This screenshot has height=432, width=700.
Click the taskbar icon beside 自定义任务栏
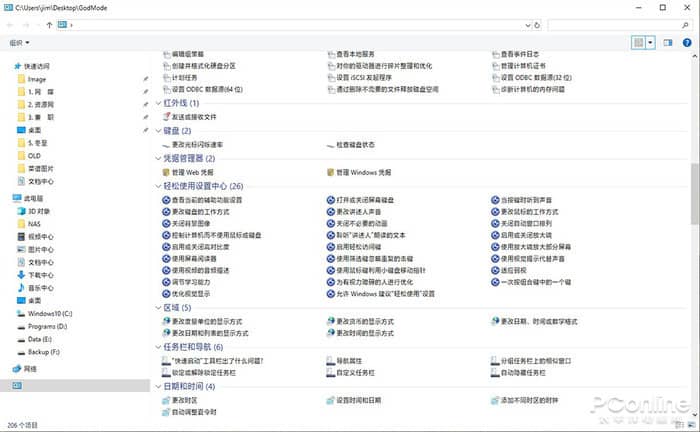tap(330, 372)
